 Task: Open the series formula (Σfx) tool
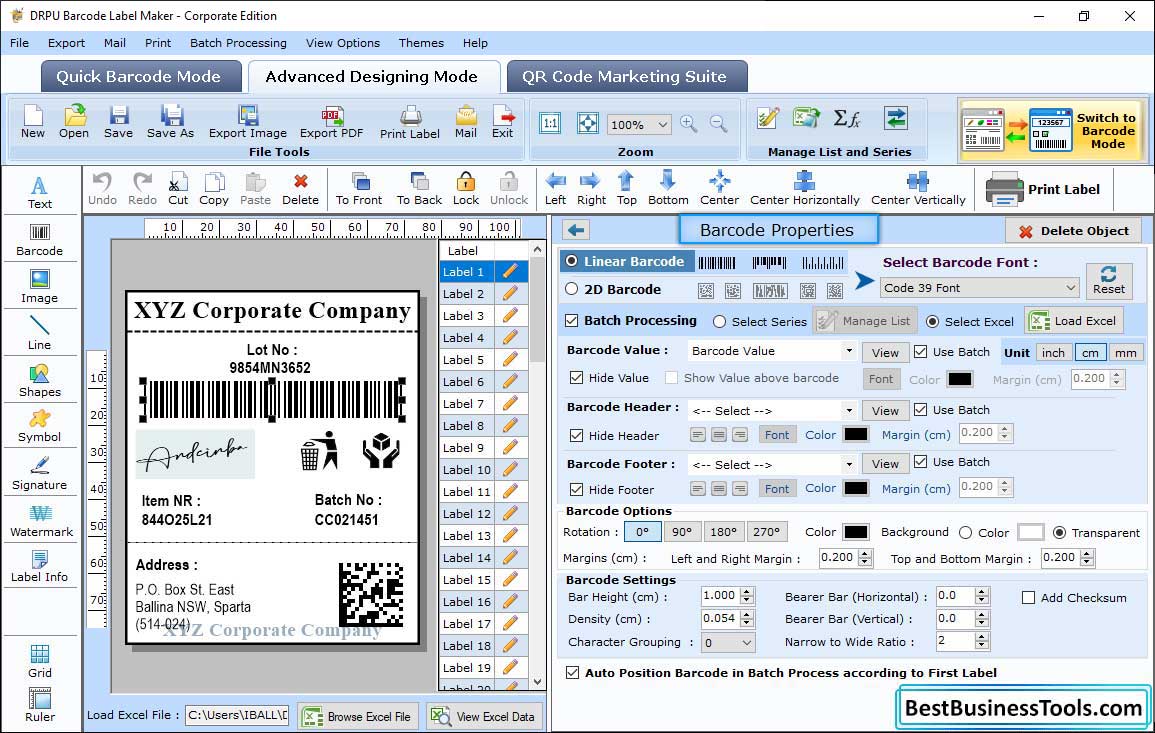pyautogui.click(x=846, y=118)
